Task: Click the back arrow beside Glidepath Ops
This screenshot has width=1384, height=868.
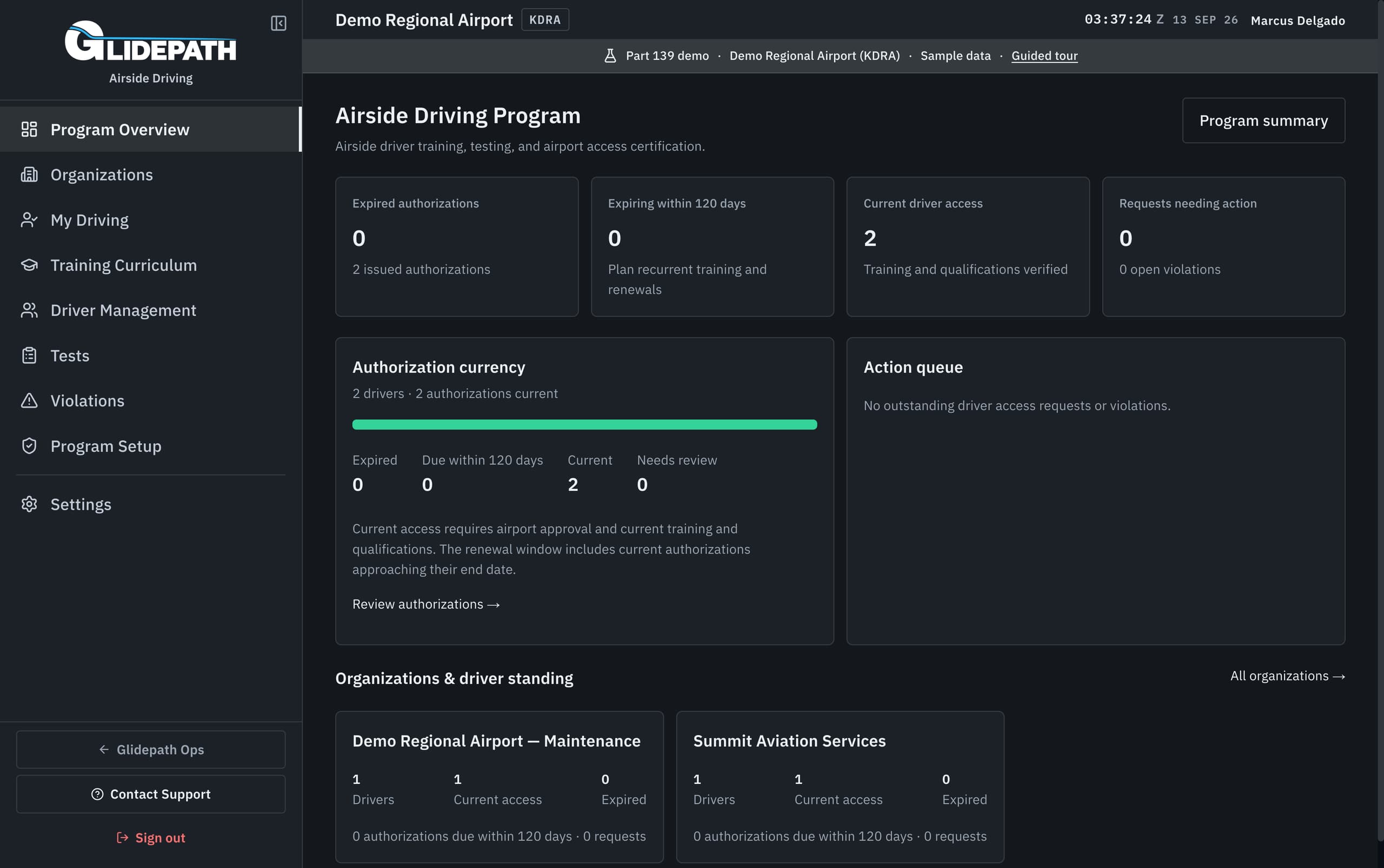Action: click(104, 749)
